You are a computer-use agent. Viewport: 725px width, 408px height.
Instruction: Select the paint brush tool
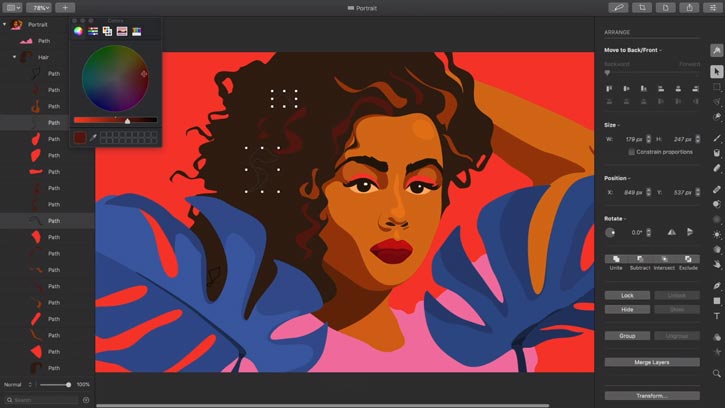(x=717, y=137)
